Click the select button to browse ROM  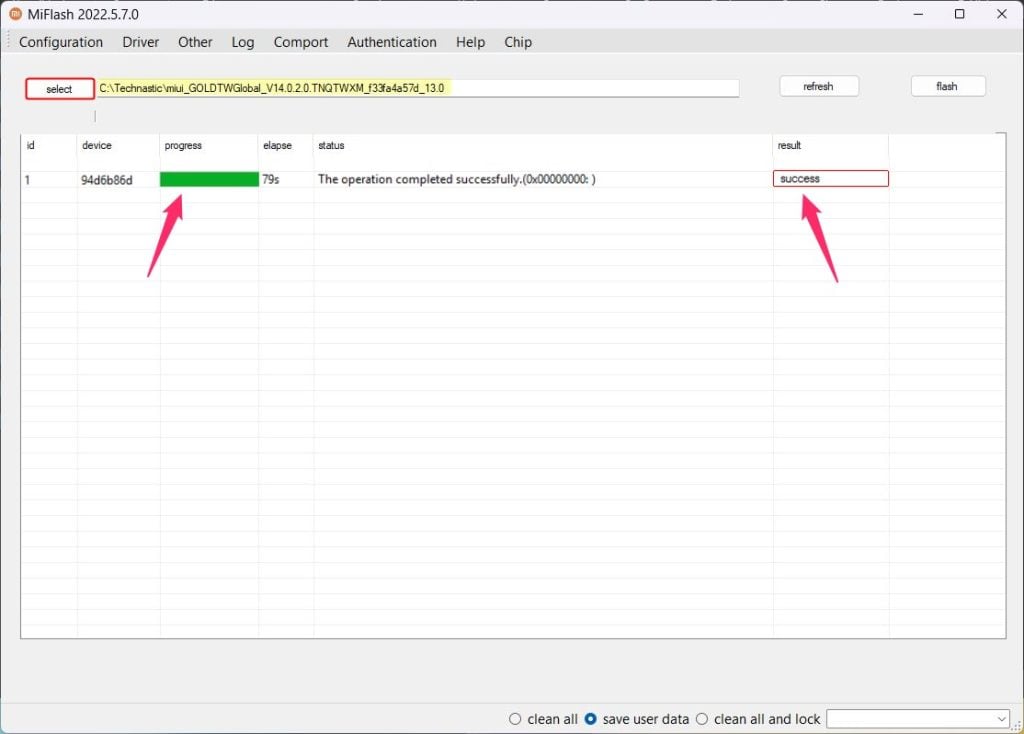58,88
